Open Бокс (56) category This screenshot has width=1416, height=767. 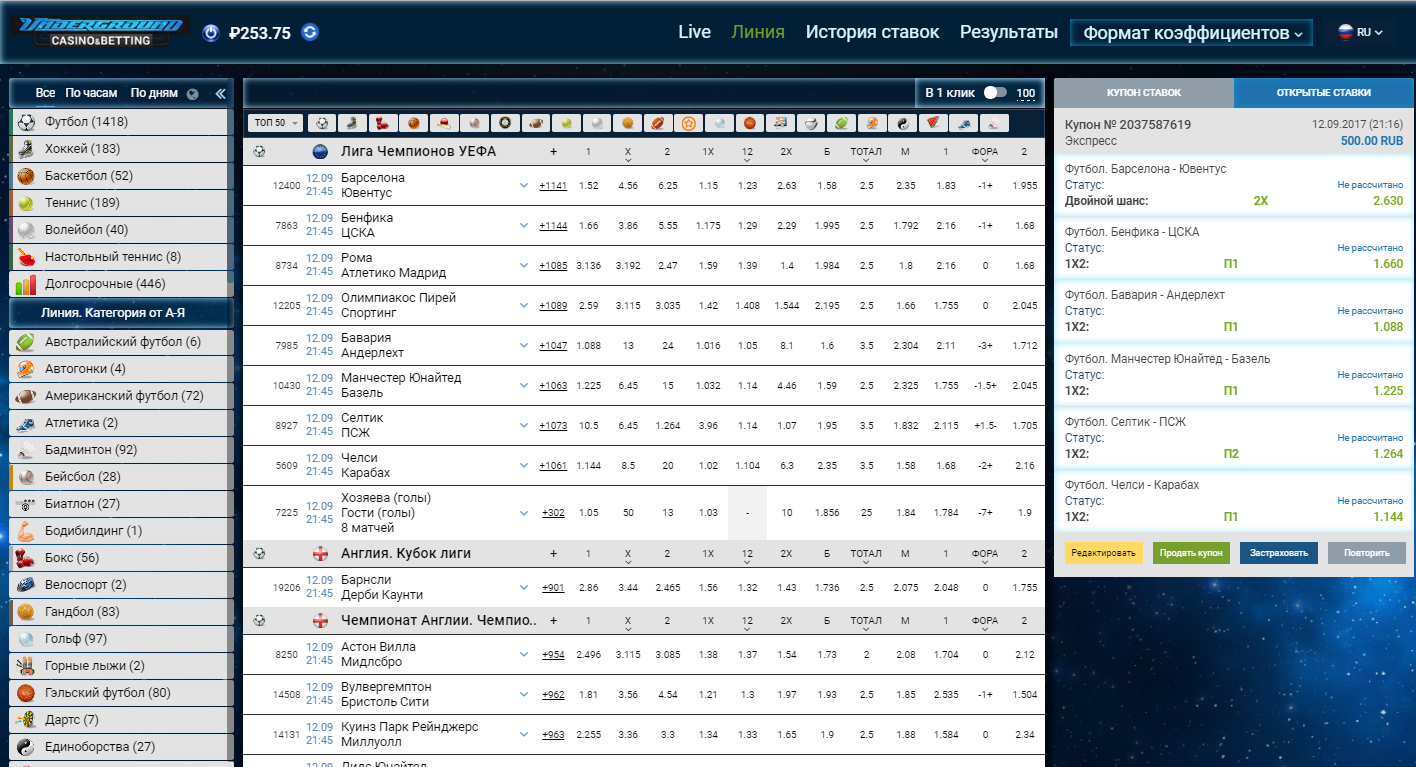point(121,558)
